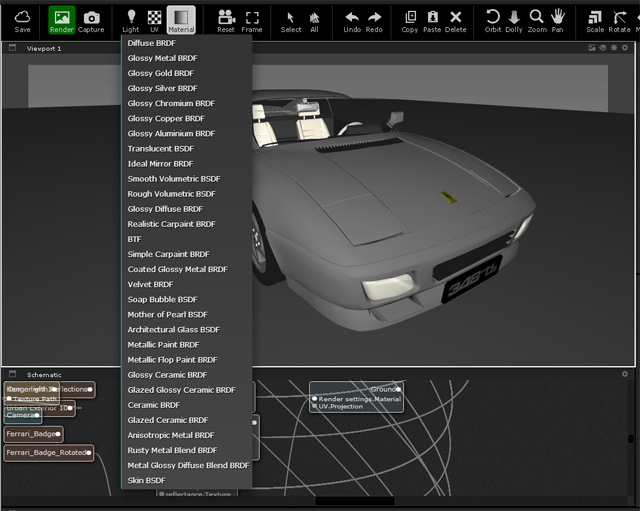The width and height of the screenshot is (640, 511).
Task: Choose the select All tool
Action: tap(314, 21)
